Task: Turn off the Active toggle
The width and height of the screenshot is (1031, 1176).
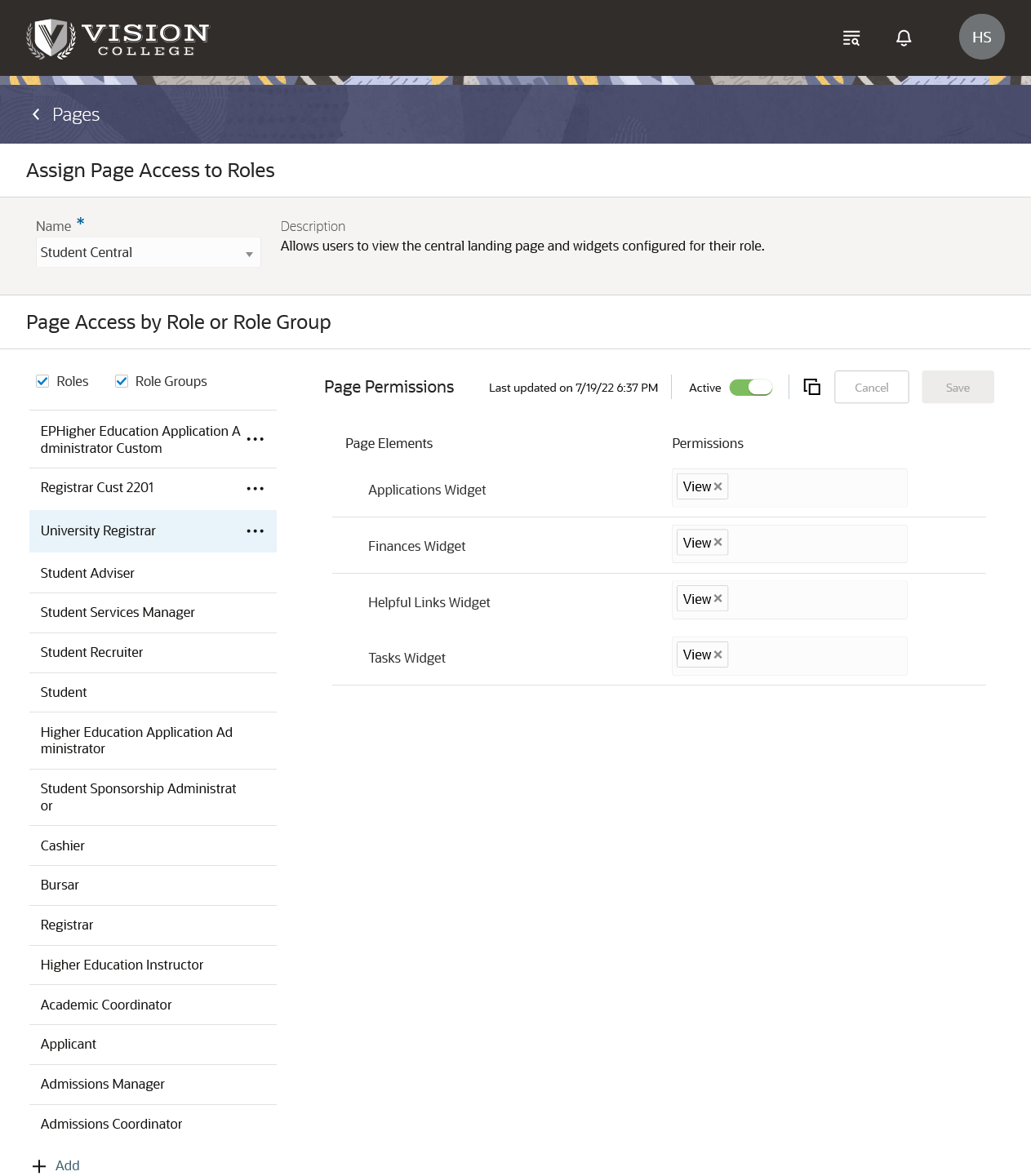Action: pyautogui.click(x=751, y=387)
